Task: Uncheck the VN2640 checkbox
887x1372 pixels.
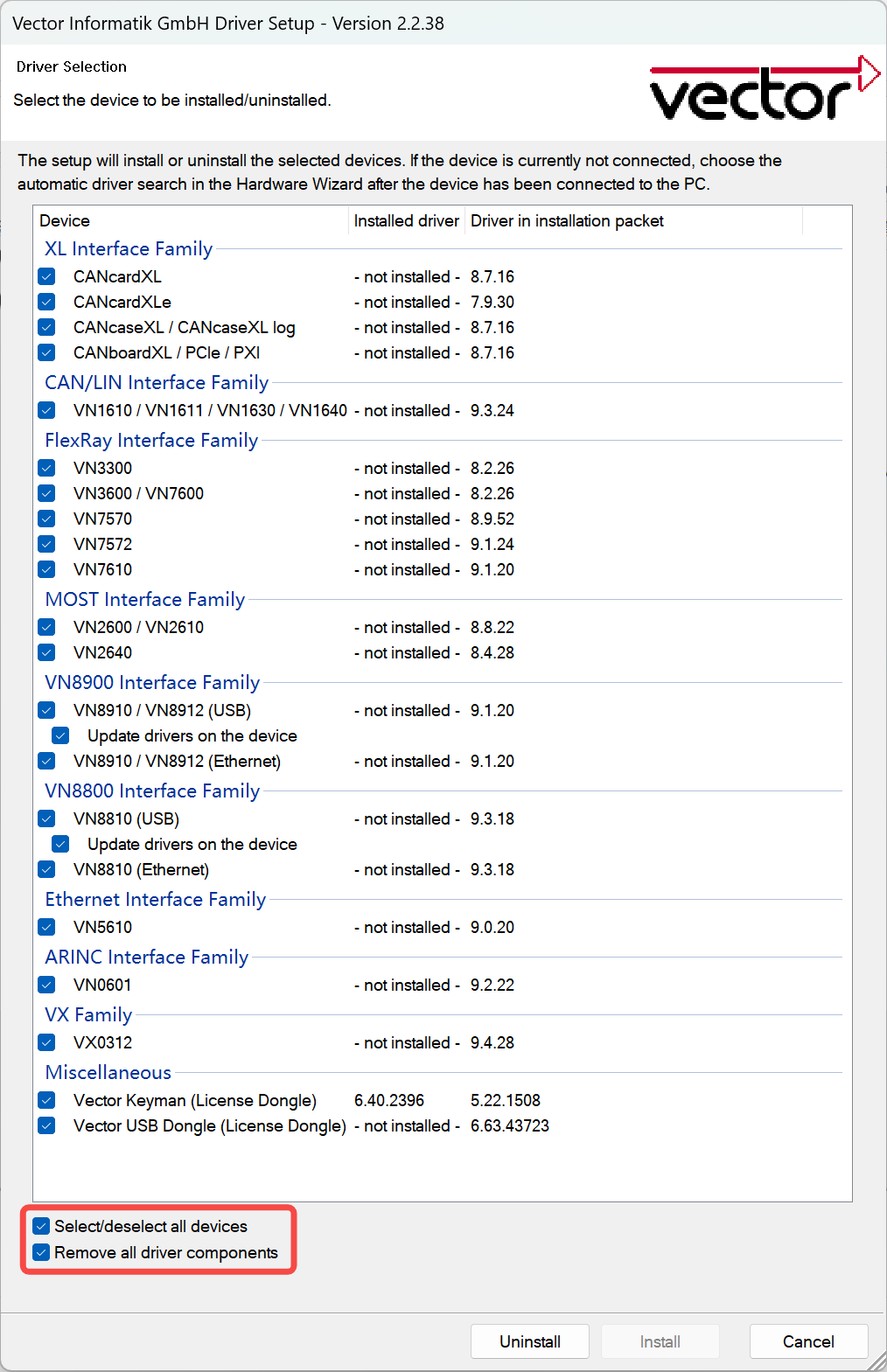Action: (47, 652)
